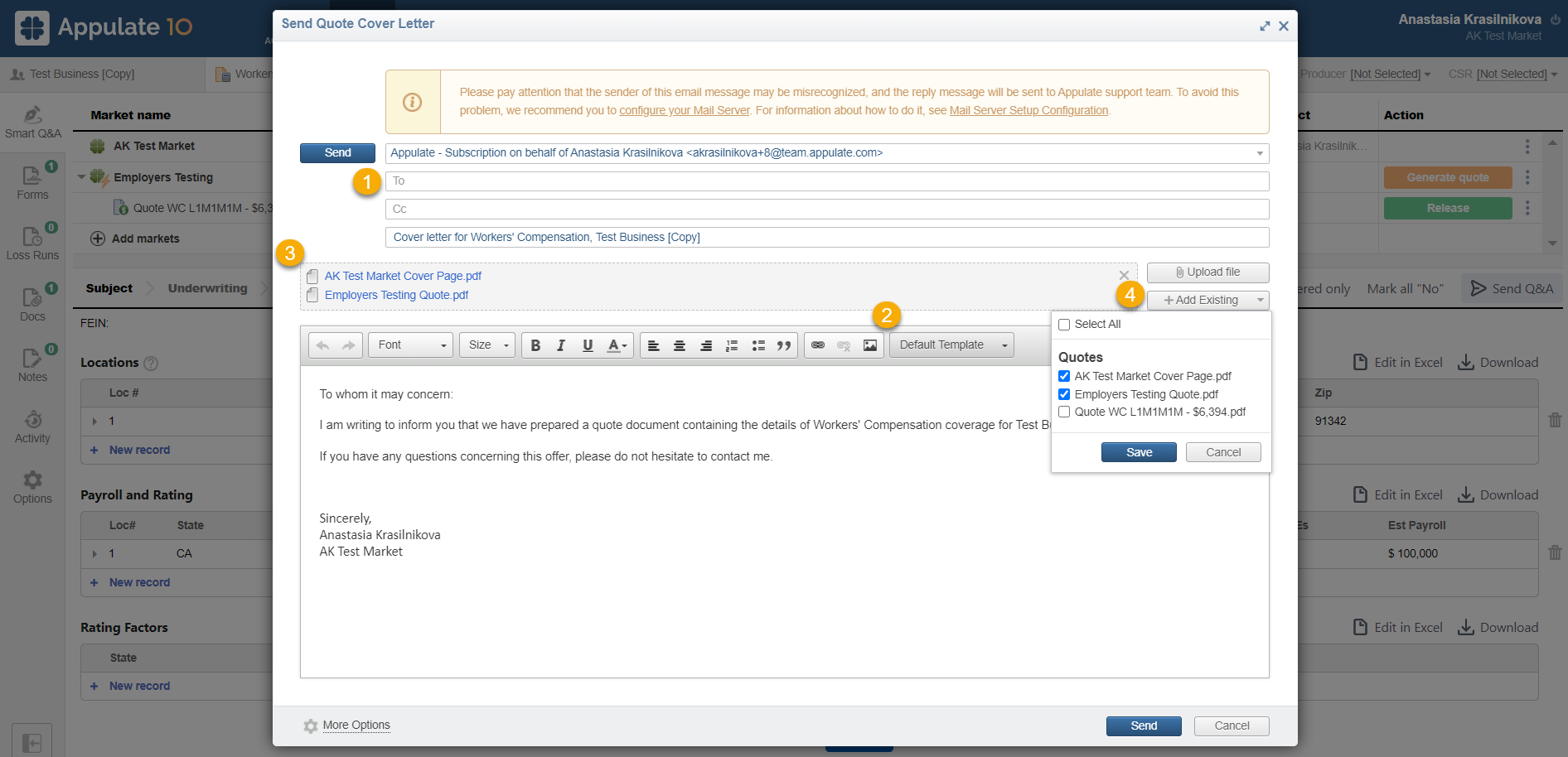Insert a hyperlink
The height and width of the screenshot is (757, 1568).
818,345
